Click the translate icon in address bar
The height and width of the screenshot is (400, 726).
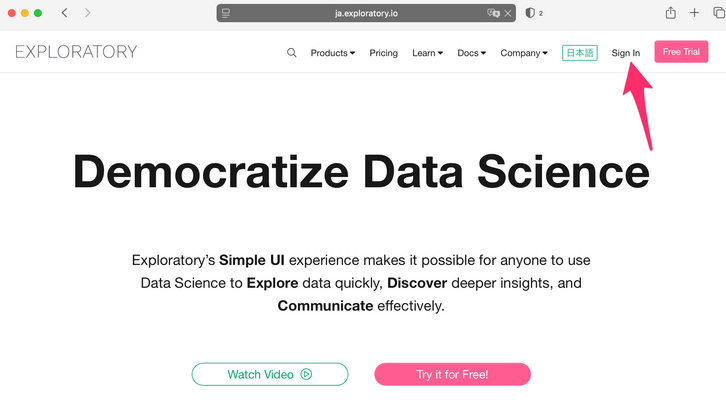tap(493, 13)
